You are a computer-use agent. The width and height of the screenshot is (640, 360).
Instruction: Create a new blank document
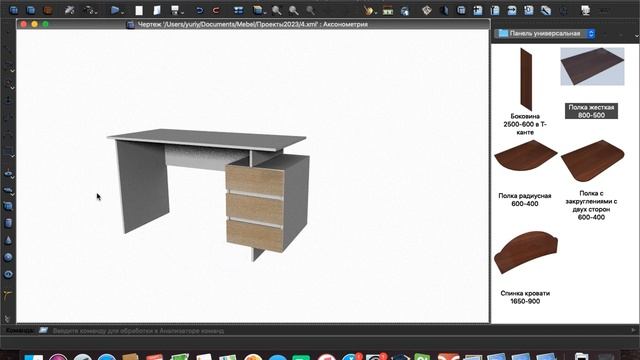pos(139,10)
